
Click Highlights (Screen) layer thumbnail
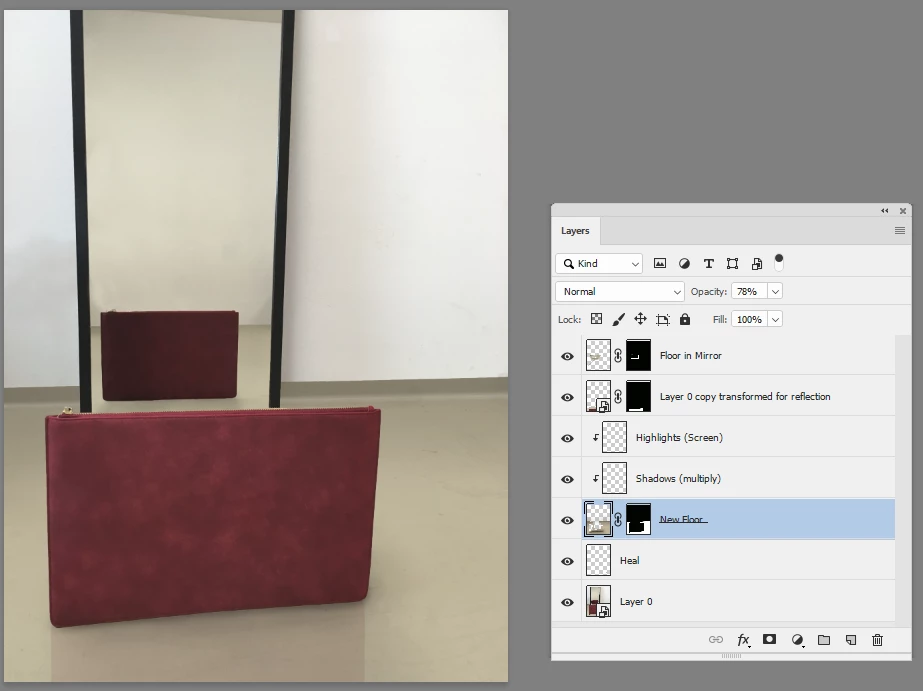point(614,437)
